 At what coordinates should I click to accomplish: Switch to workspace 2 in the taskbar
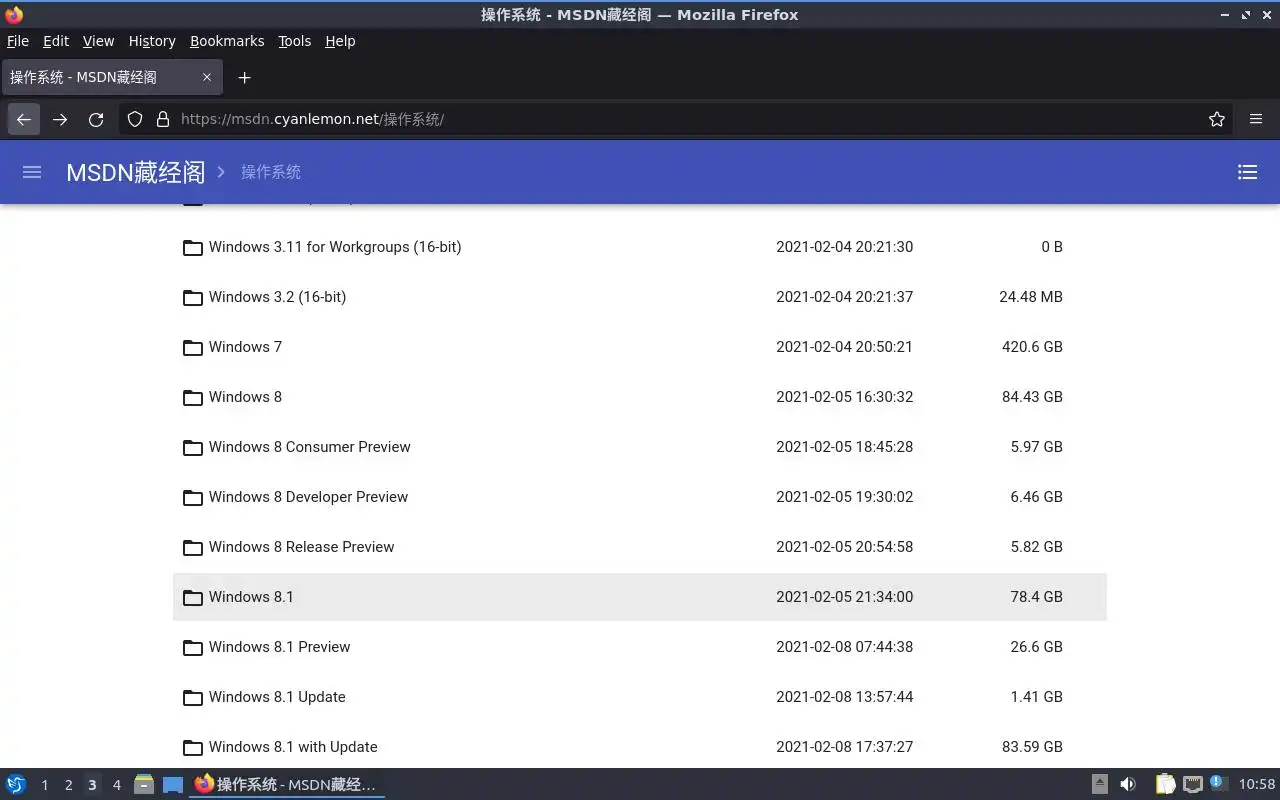[68, 785]
